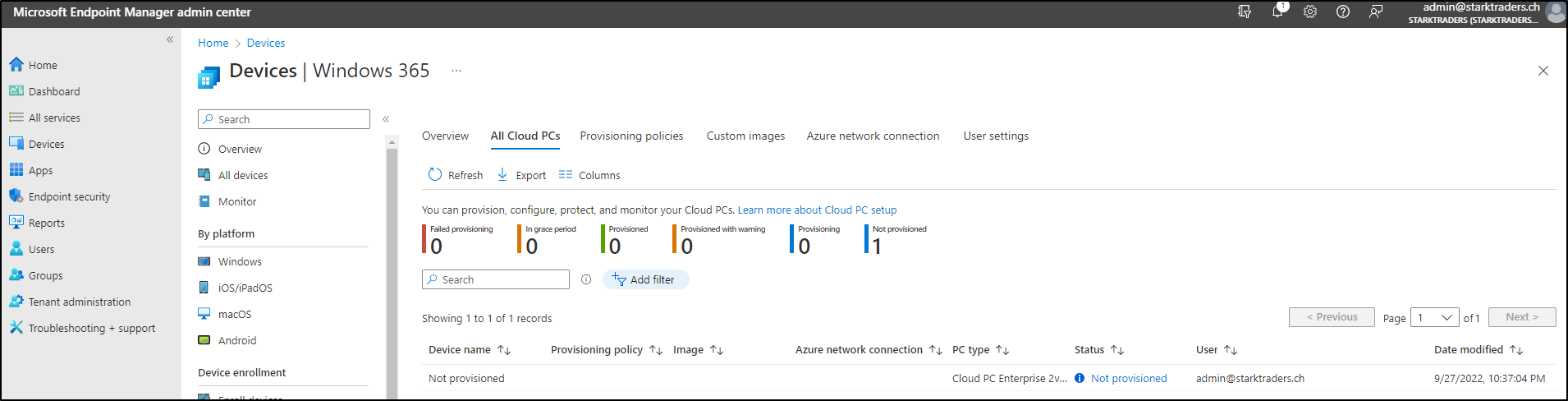Sort by PC type column
The image size is (1568, 401).
[981, 350]
